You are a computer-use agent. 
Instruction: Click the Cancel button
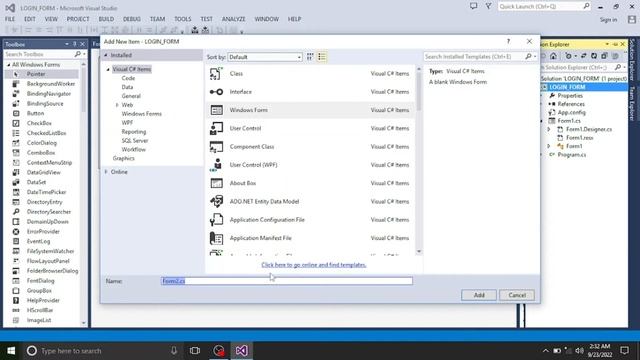(517, 295)
